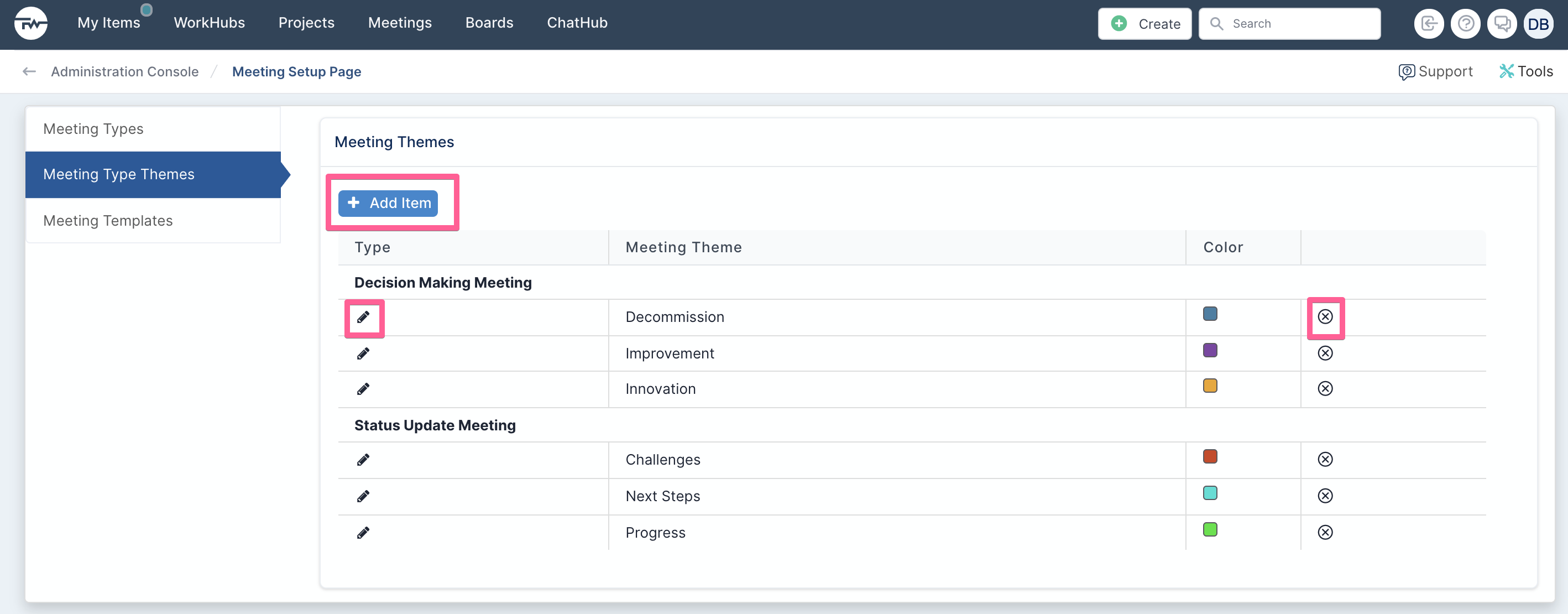Screen dimensions: 1568x614
Task: Open Meetings menu
Action: pyautogui.click(x=400, y=23)
